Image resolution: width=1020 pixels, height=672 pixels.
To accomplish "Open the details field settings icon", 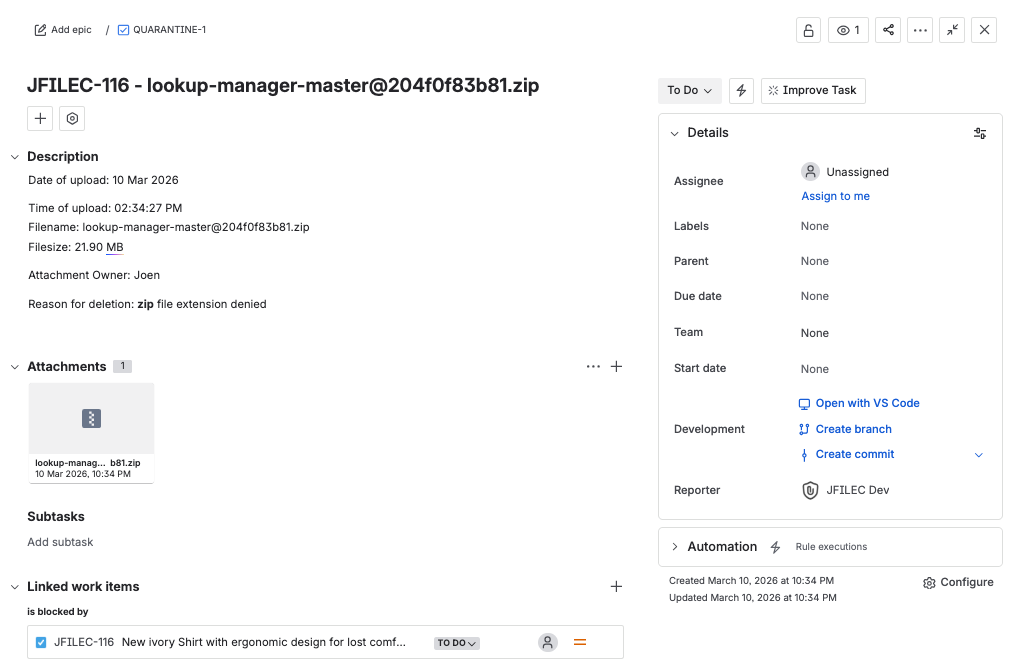I will 980,133.
